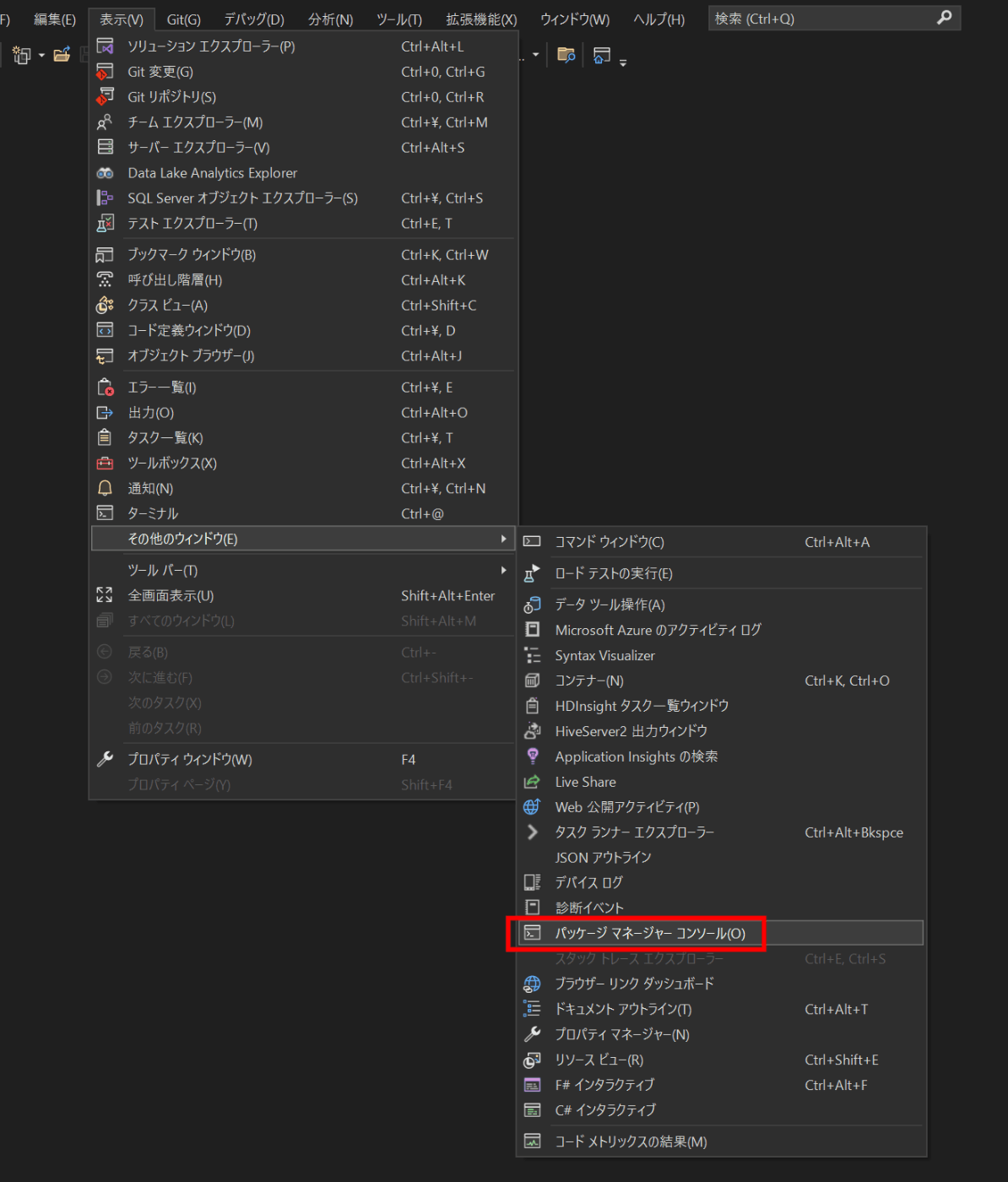
Task: Click the エラー一覧 icon
Action: pos(105,387)
